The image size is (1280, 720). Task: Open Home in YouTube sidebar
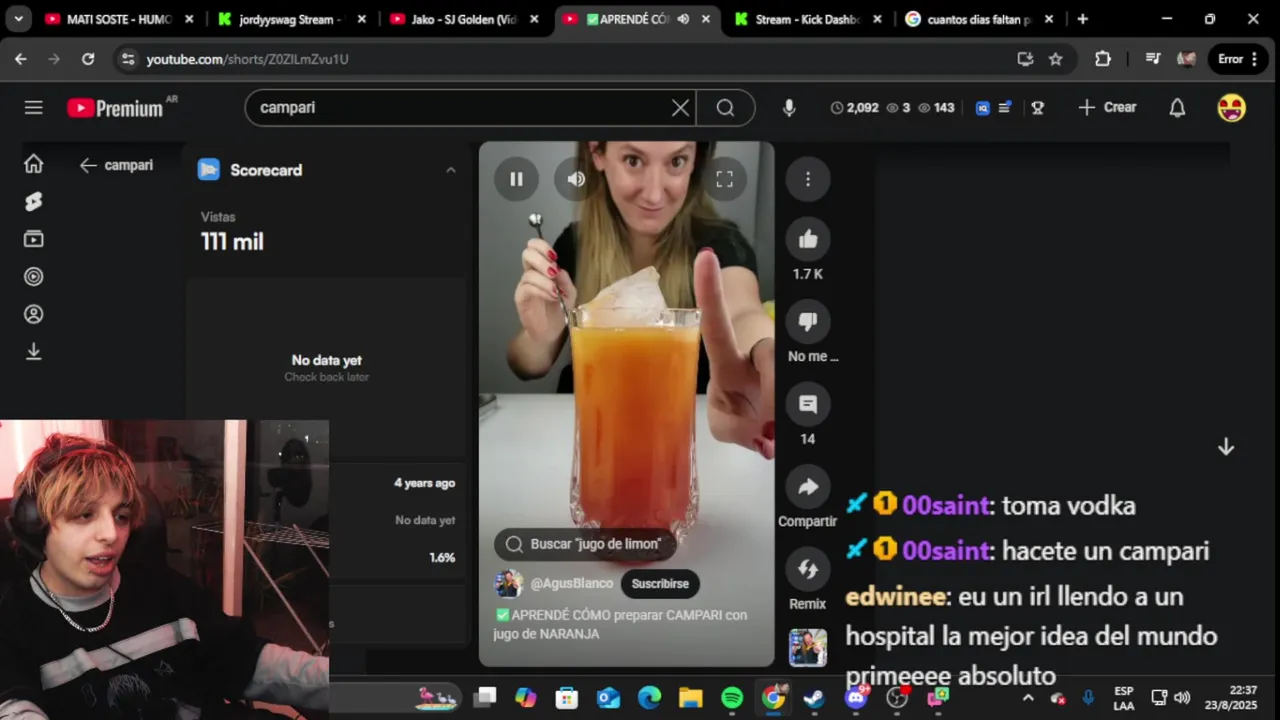coord(34,164)
